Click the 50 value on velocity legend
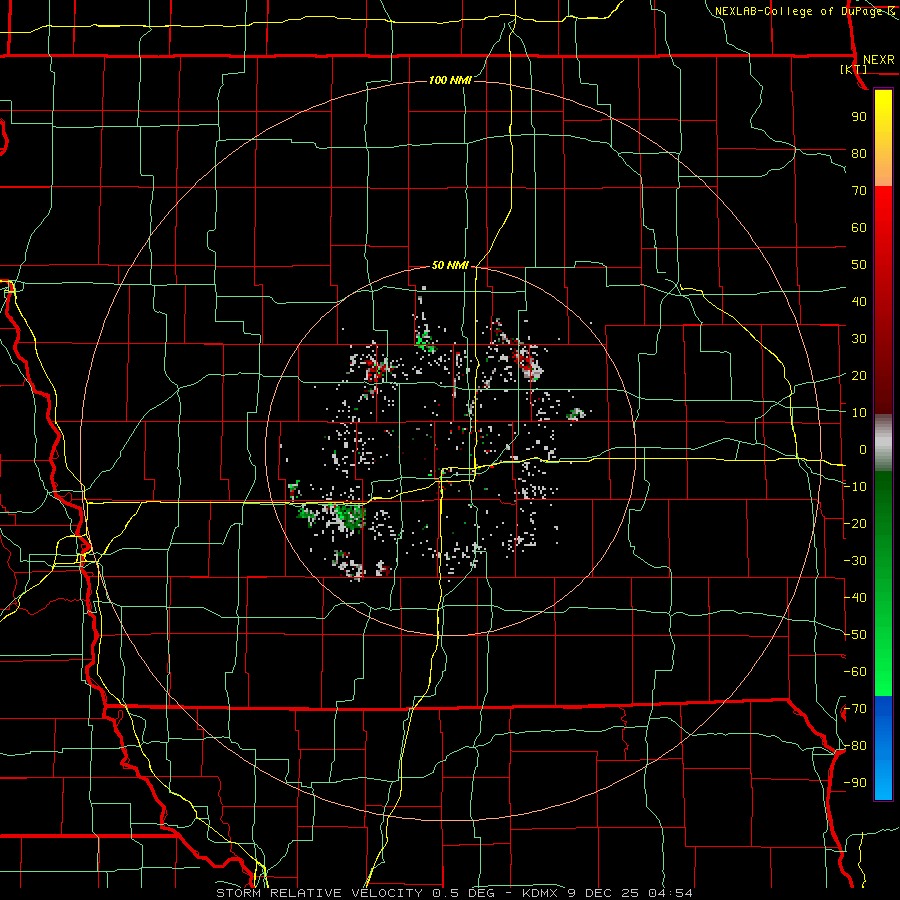 (859, 265)
